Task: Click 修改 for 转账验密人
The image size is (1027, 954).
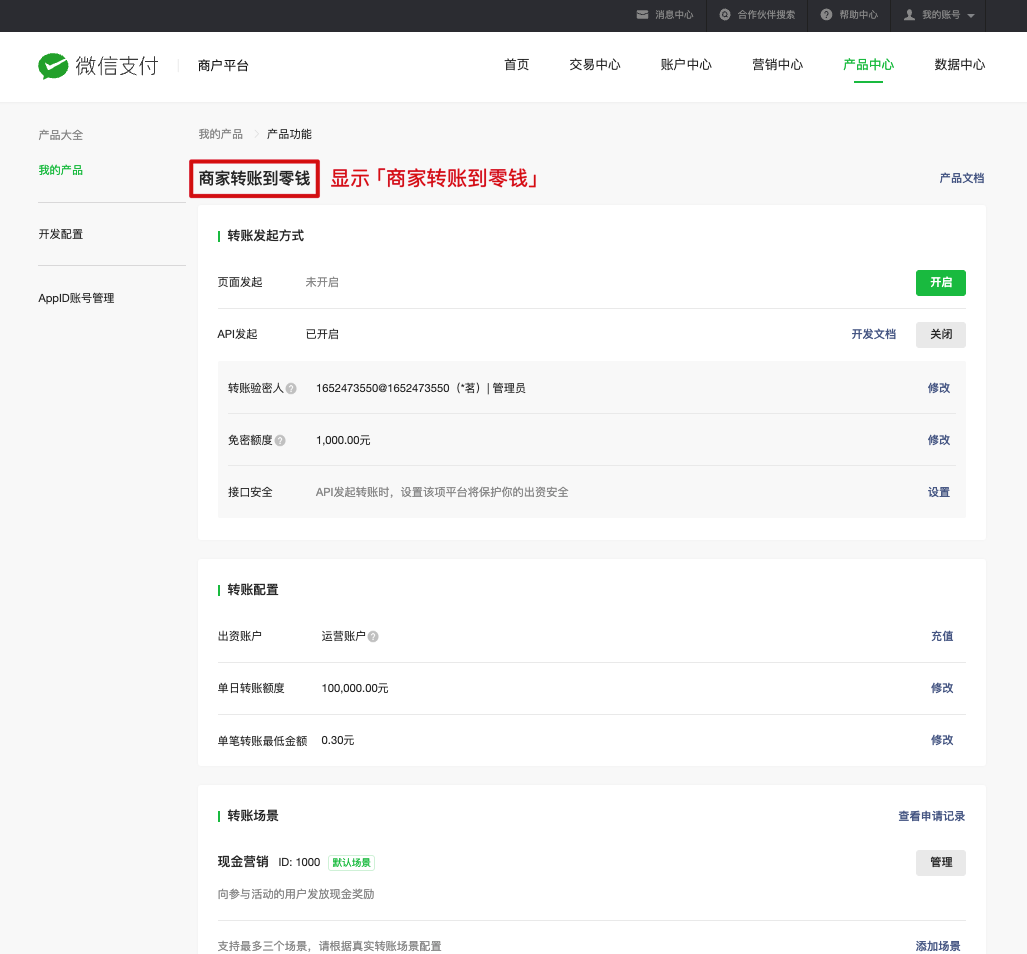Action: [x=939, y=388]
